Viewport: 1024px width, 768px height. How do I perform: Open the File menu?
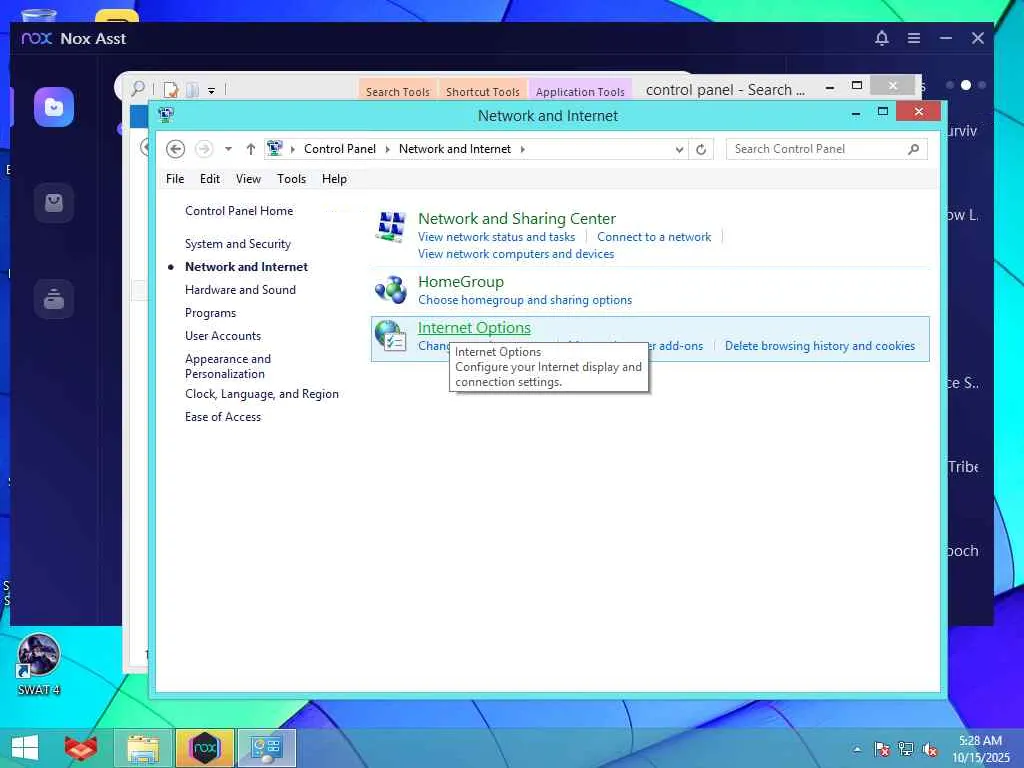tap(174, 178)
